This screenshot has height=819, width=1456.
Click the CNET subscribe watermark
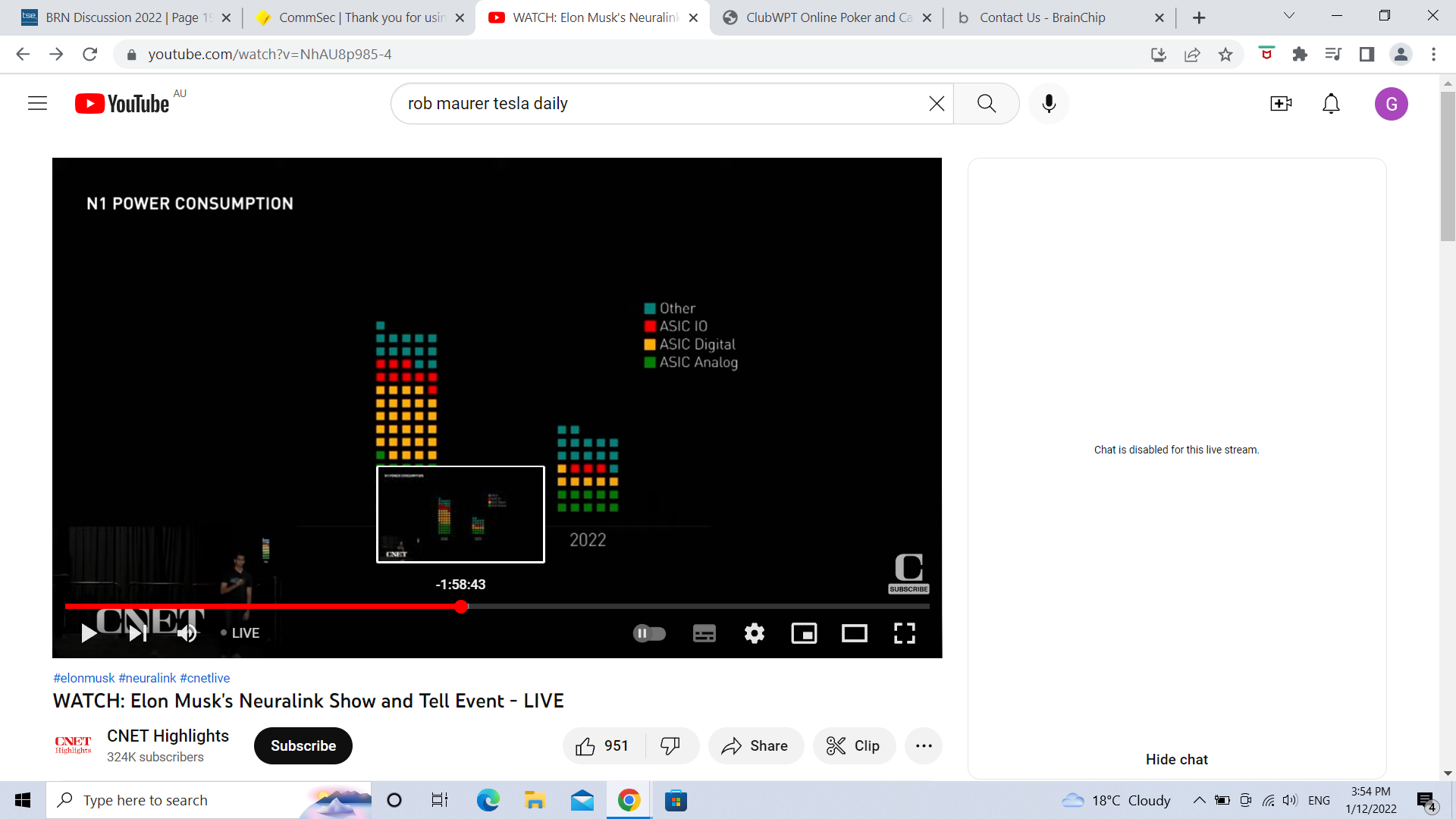pyautogui.click(x=908, y=573)
